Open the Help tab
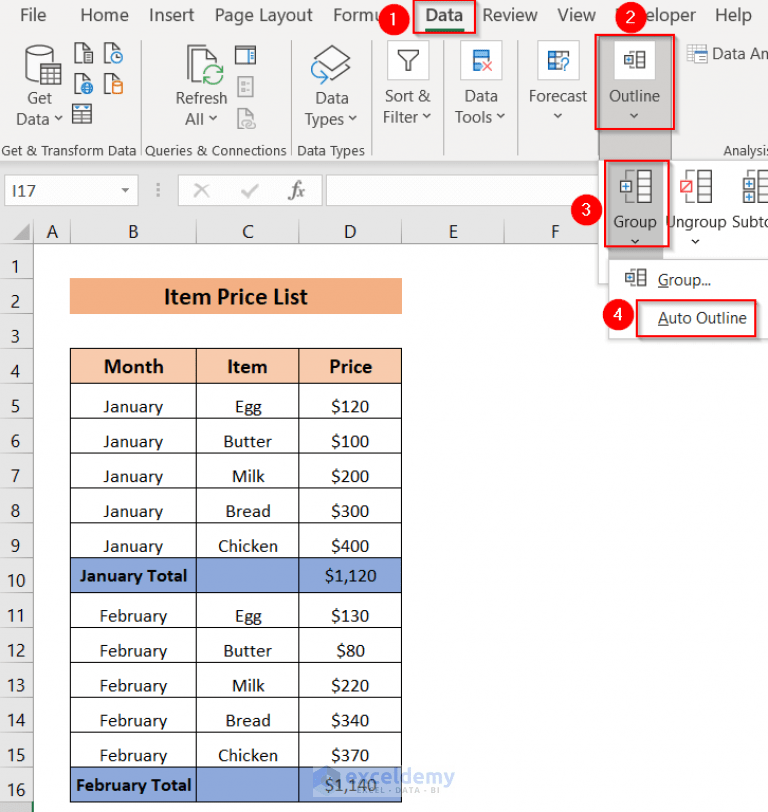768x812 pixels. [x=733, y=15]
